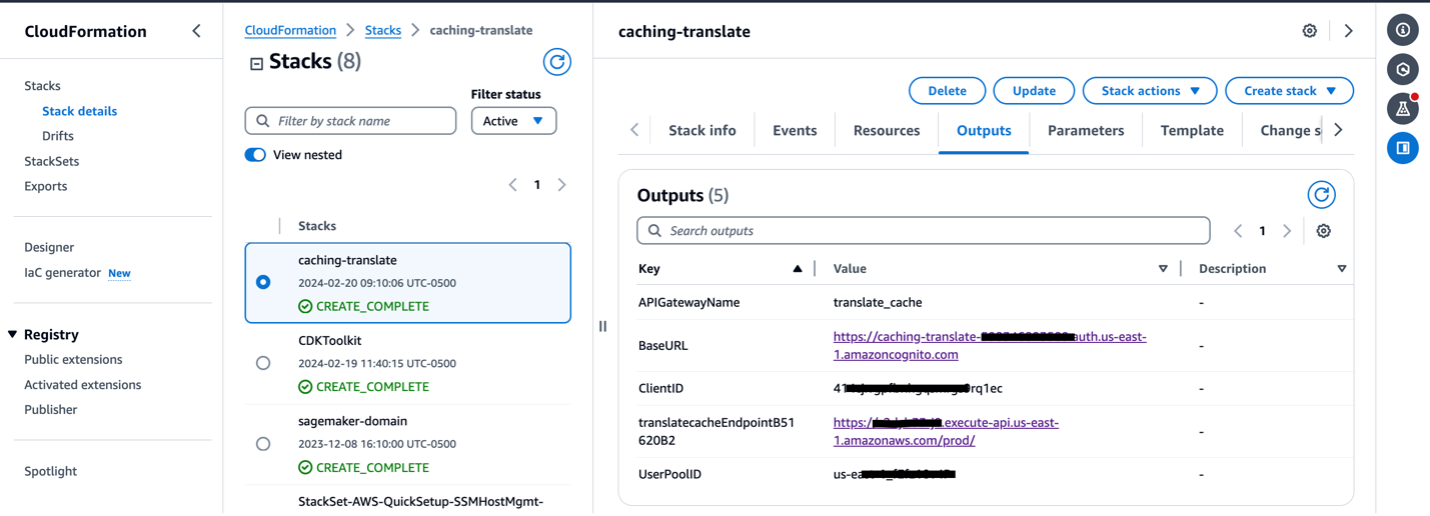The image size is (1430, 516).
Task: Open the Filter status Active dropdown
Action: (514, 121)
